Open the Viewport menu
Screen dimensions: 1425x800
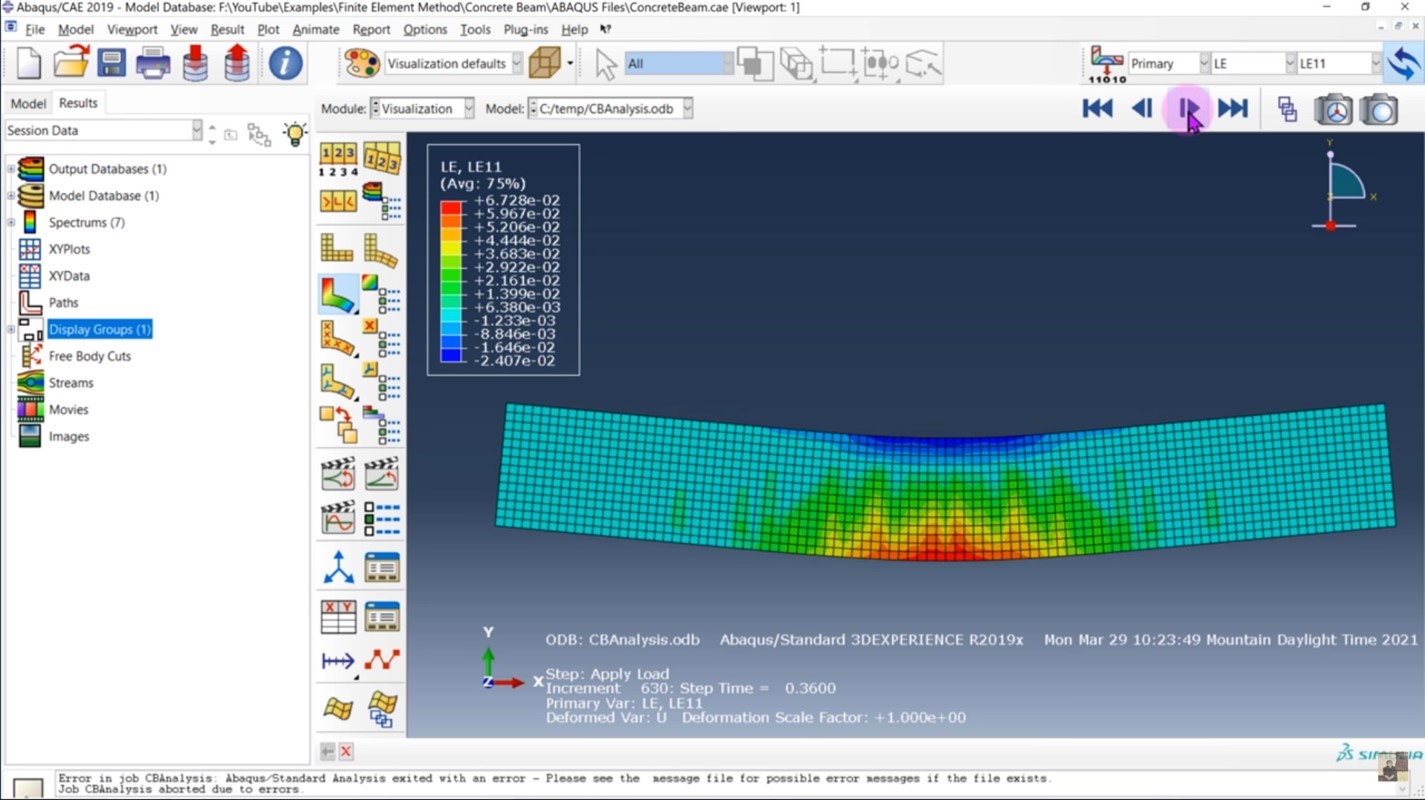click(132, 30)
